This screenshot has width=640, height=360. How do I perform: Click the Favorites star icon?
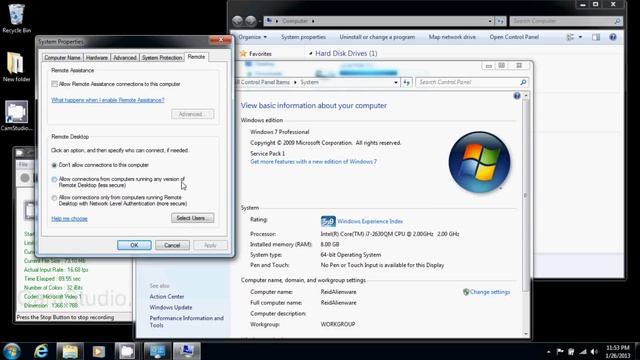click(243, 53)
